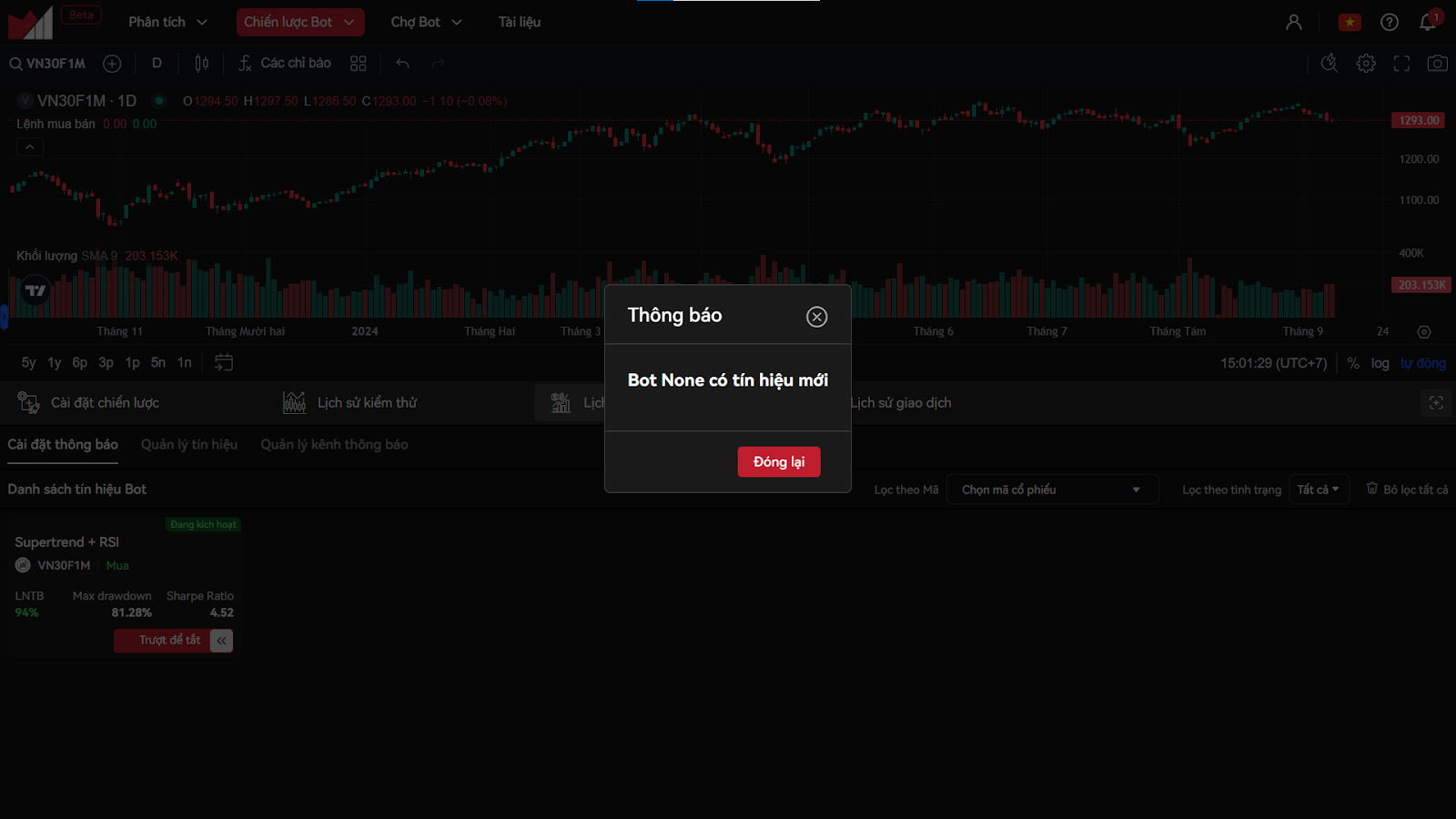The image size is (1456, 819).
Task: Open the user account icon
Action: point(1293,22)
